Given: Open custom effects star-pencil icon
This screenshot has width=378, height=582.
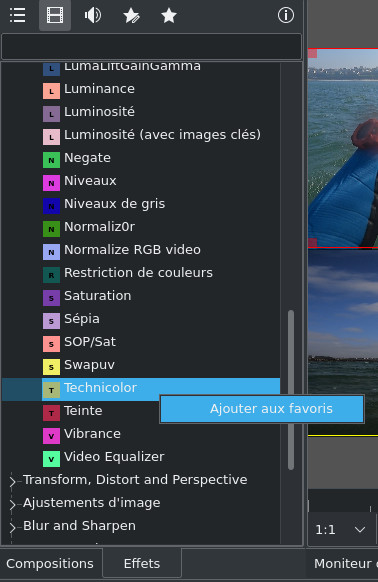Looking at the screenshot, I should pyautogui.click(x=131, y=16).
